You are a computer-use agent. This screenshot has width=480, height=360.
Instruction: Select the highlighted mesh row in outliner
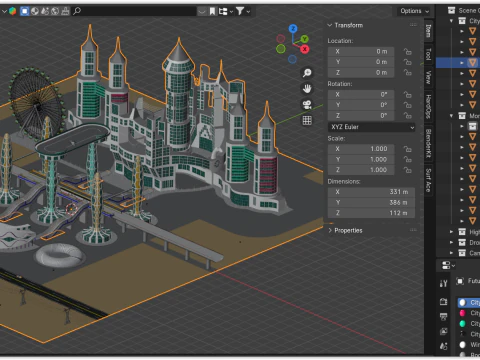(458, 63)
